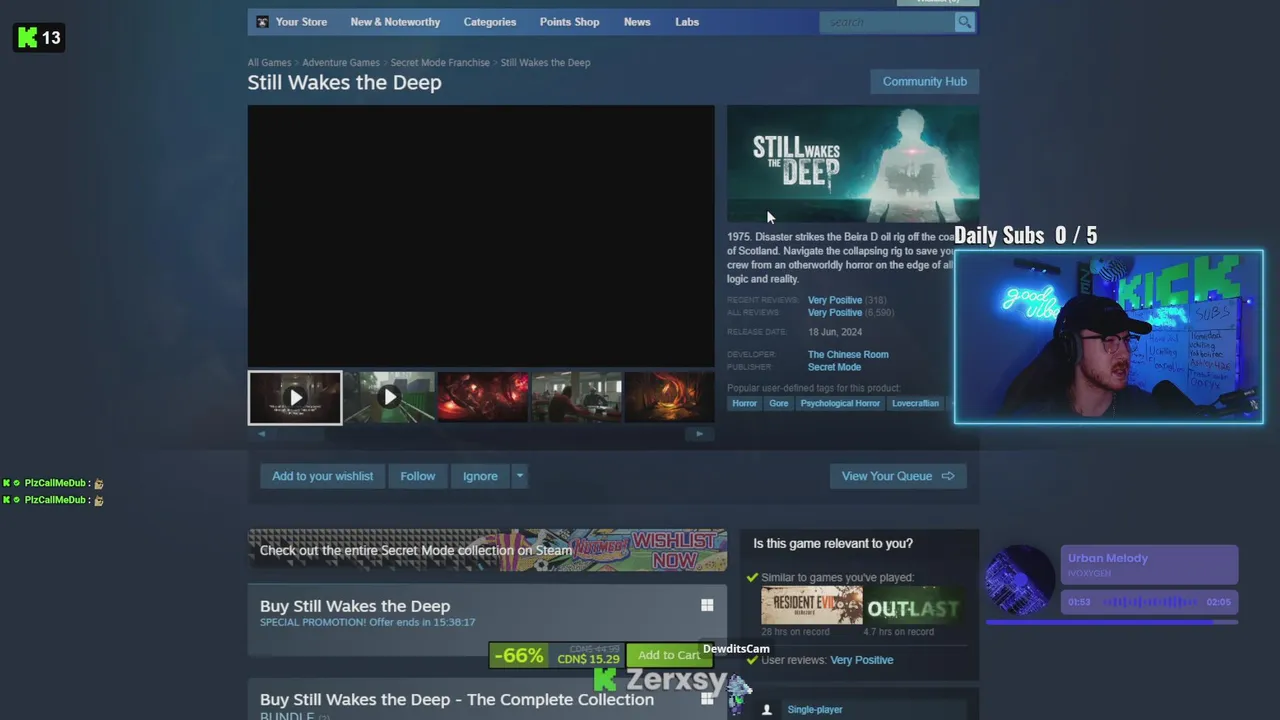This screenshot has width=1280, height=720.
Task: Click the View Your Queue arrow icon
Action: (x=948, y=476)
